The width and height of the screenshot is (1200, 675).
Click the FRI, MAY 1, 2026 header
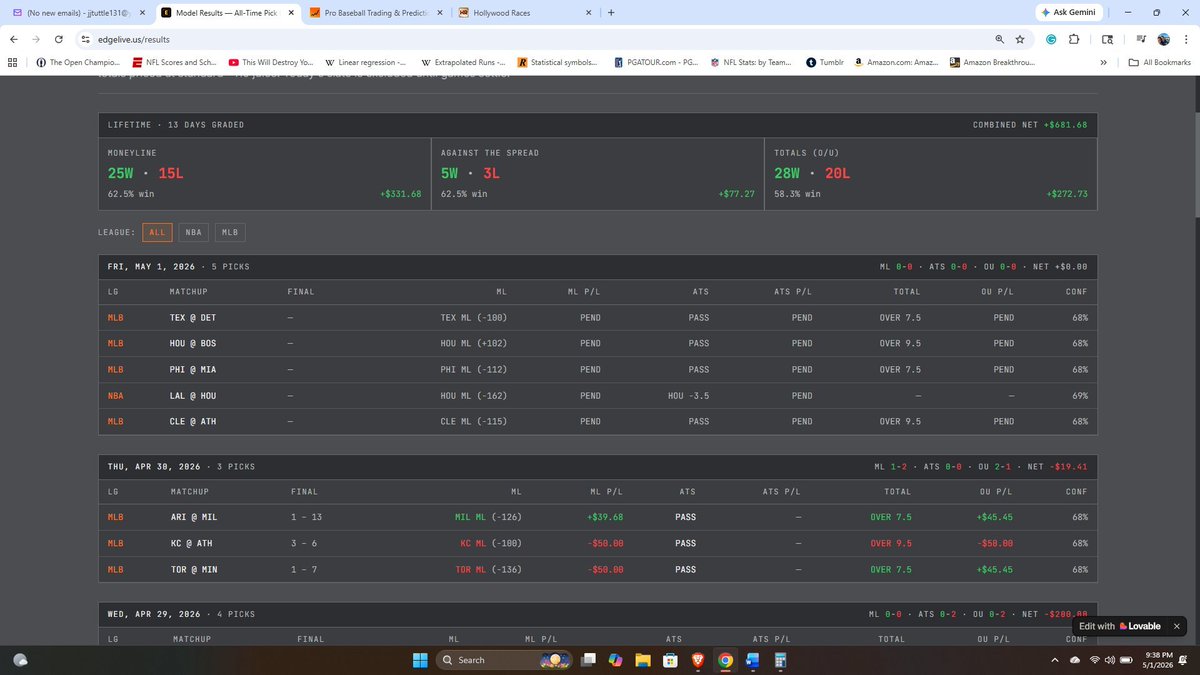(x=153, y=267)
